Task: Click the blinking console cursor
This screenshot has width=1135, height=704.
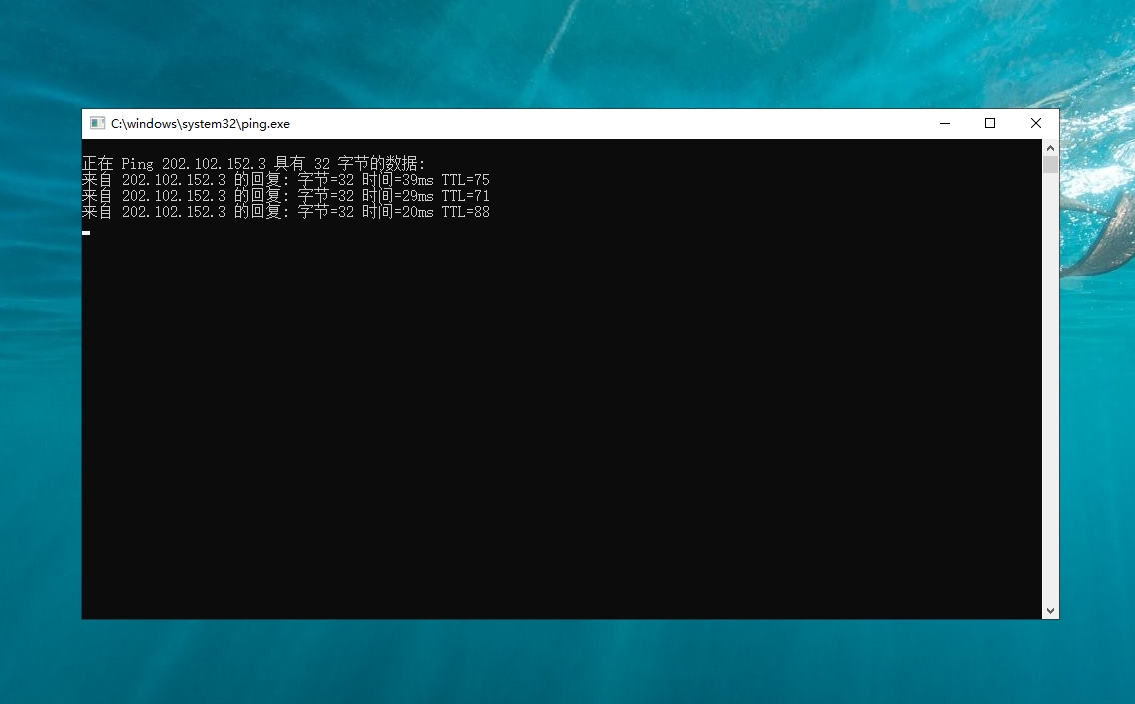Action: tap(86, 233)
